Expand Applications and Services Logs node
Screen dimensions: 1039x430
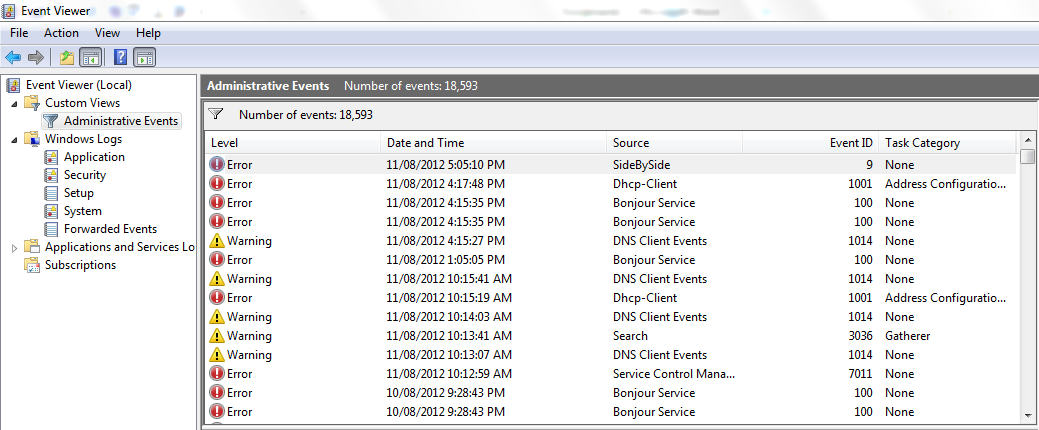[14, 247]
